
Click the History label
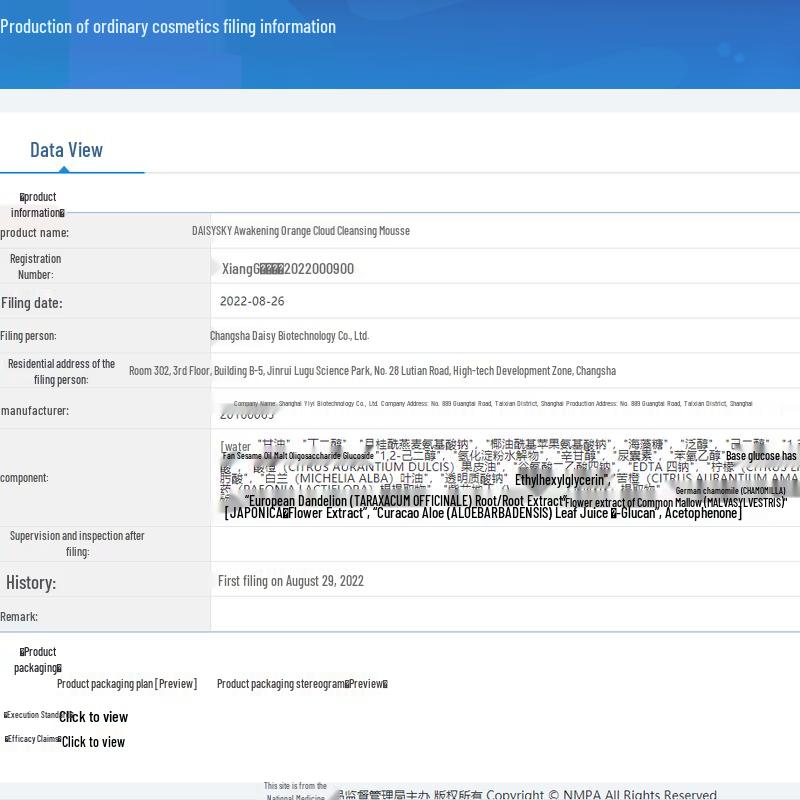31,583
